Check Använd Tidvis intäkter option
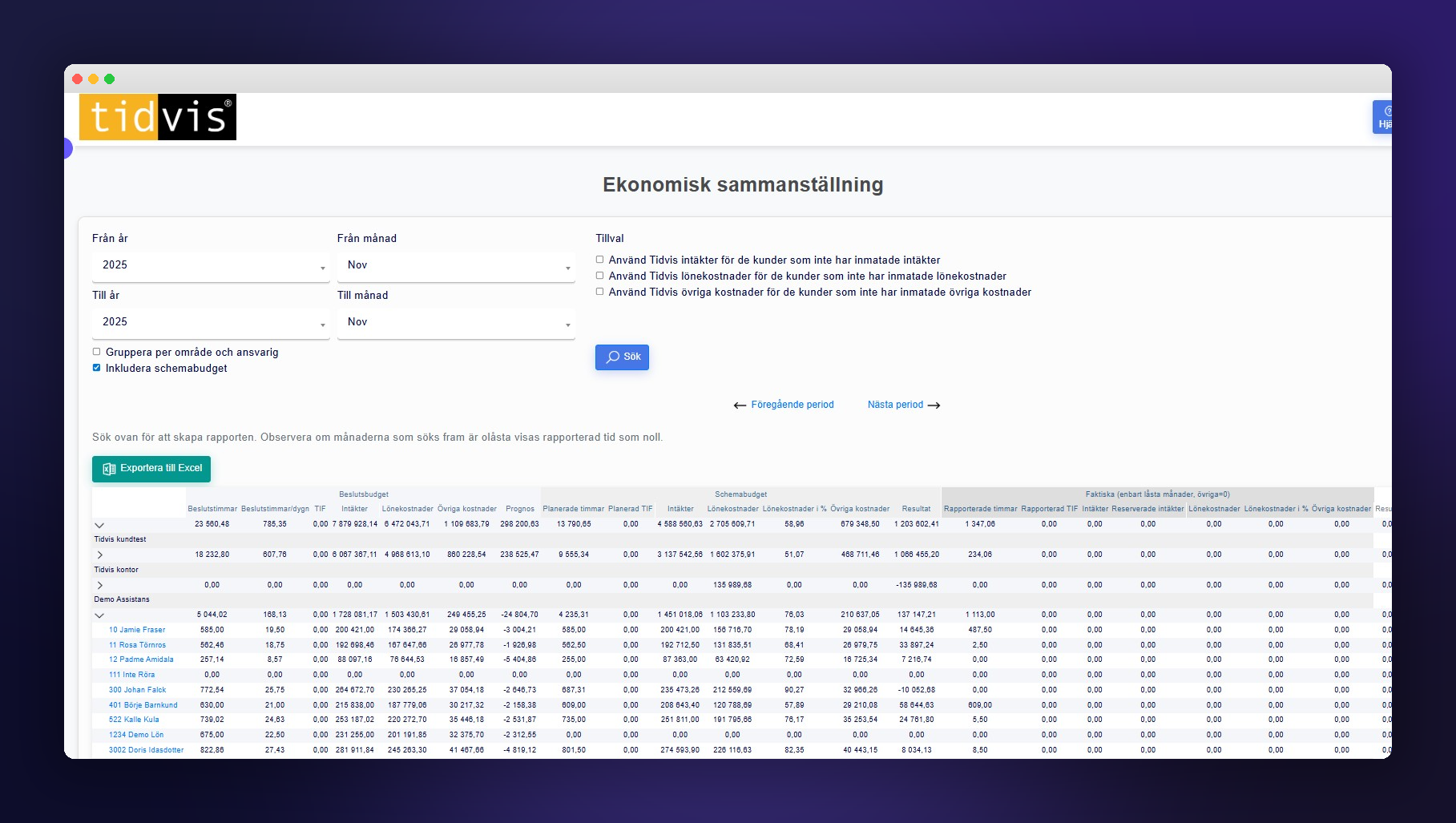The image size is (1456, 823). [x=599, y=260]
